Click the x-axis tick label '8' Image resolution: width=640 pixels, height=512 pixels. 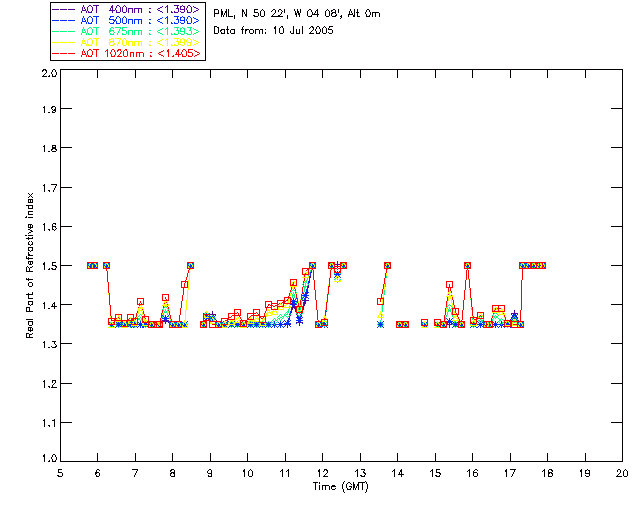coord(173,473)
